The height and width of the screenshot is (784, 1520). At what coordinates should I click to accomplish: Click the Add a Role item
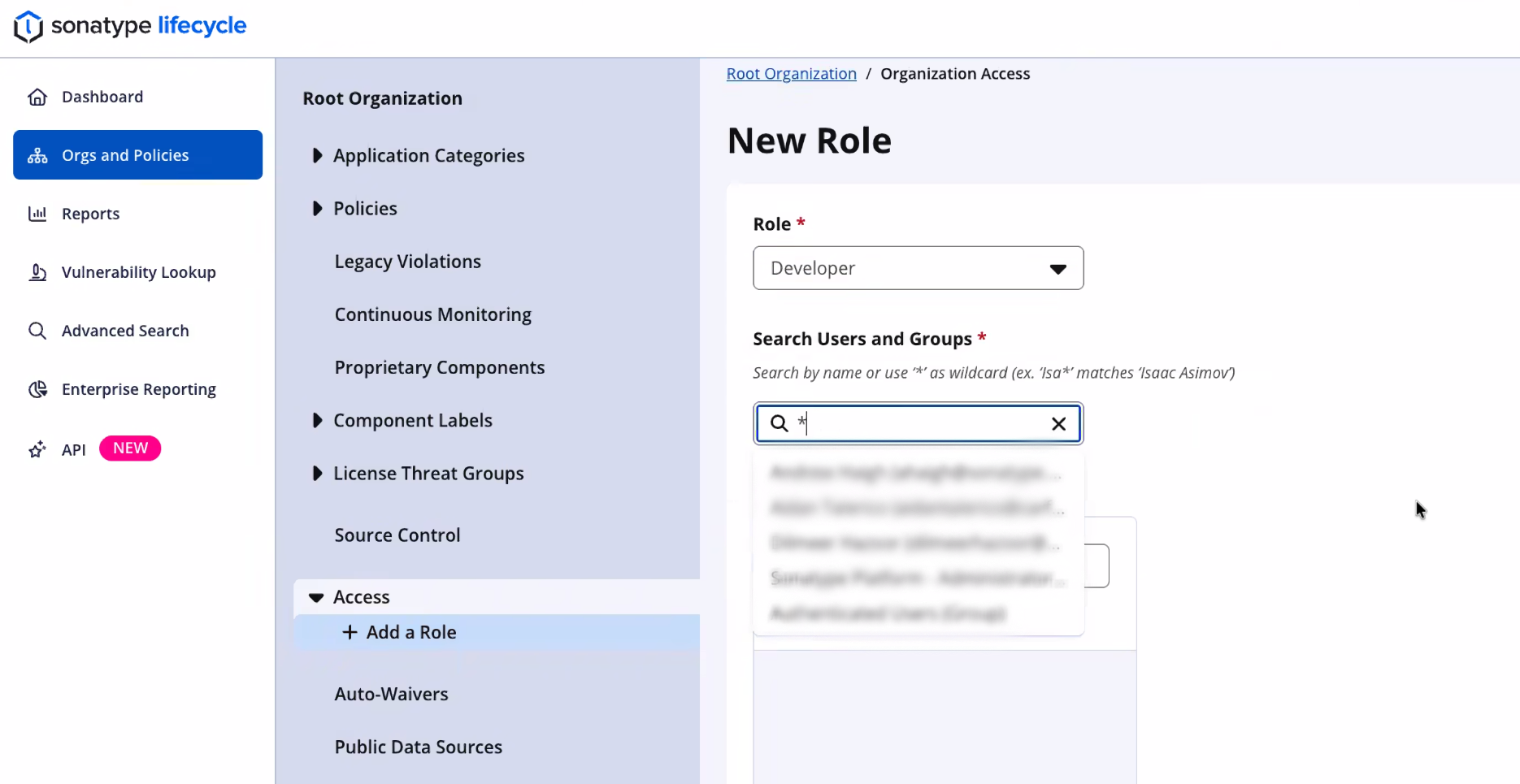pyautogui.click(x=497, y=632)
